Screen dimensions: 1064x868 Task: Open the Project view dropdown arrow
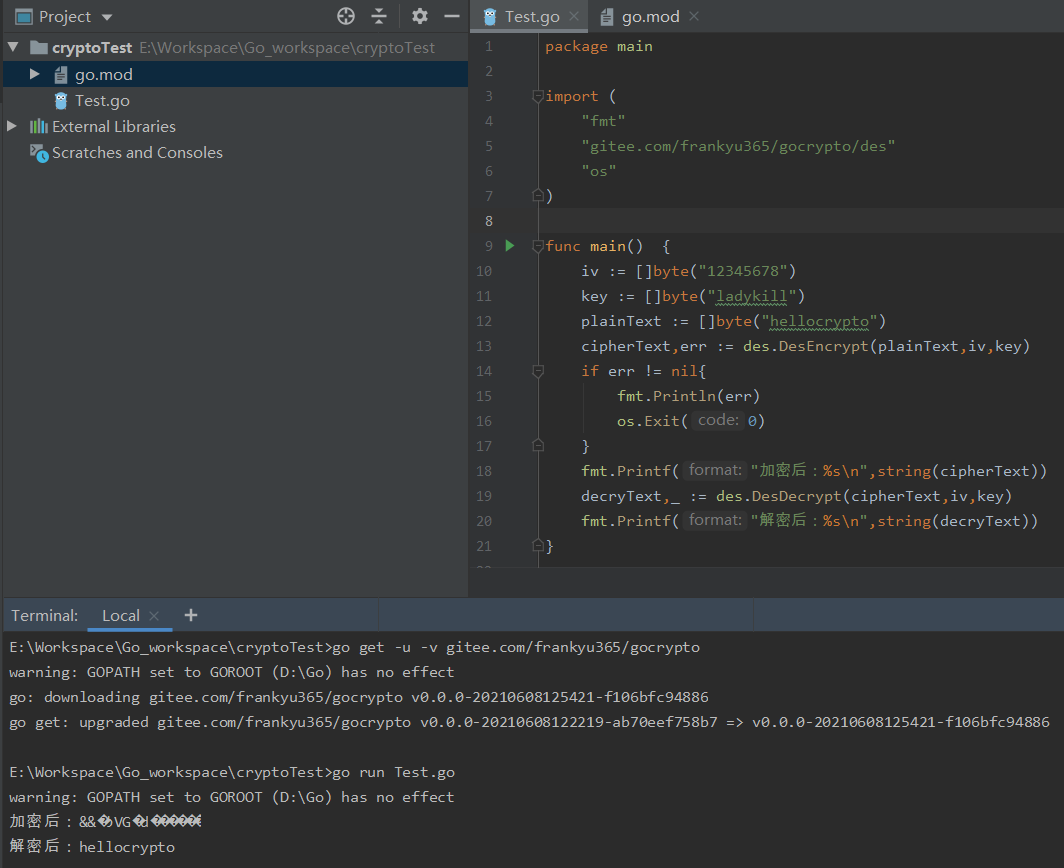107,17
